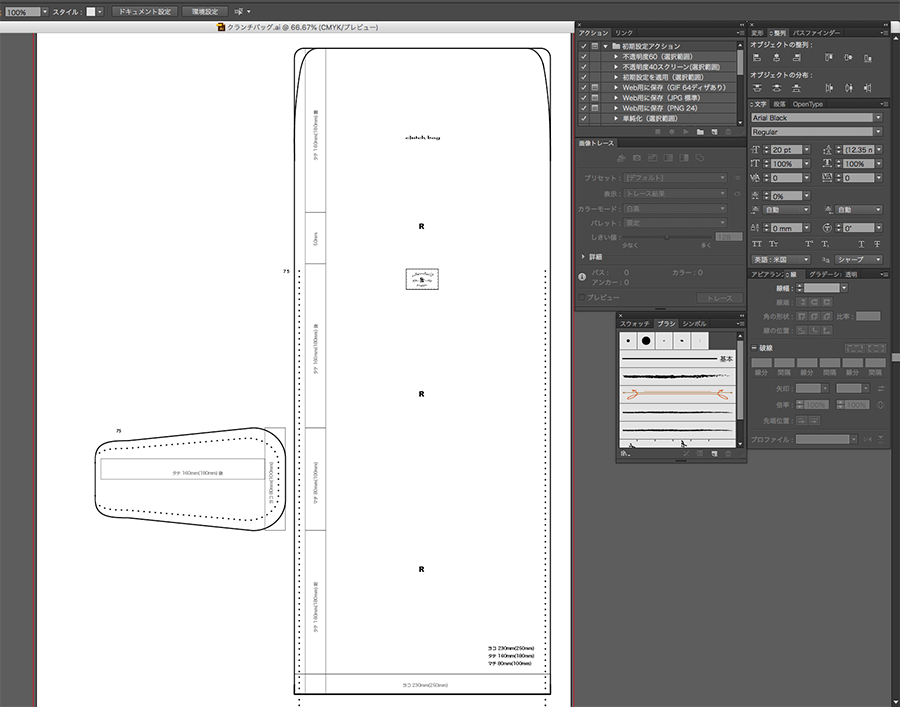Expand the 初期設定を適用 action

[616, 77]
